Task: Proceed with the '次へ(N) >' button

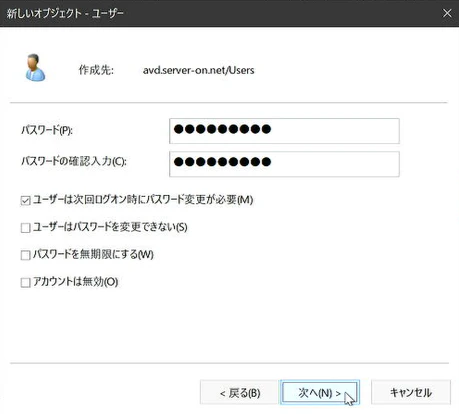Action: [320, 392]
